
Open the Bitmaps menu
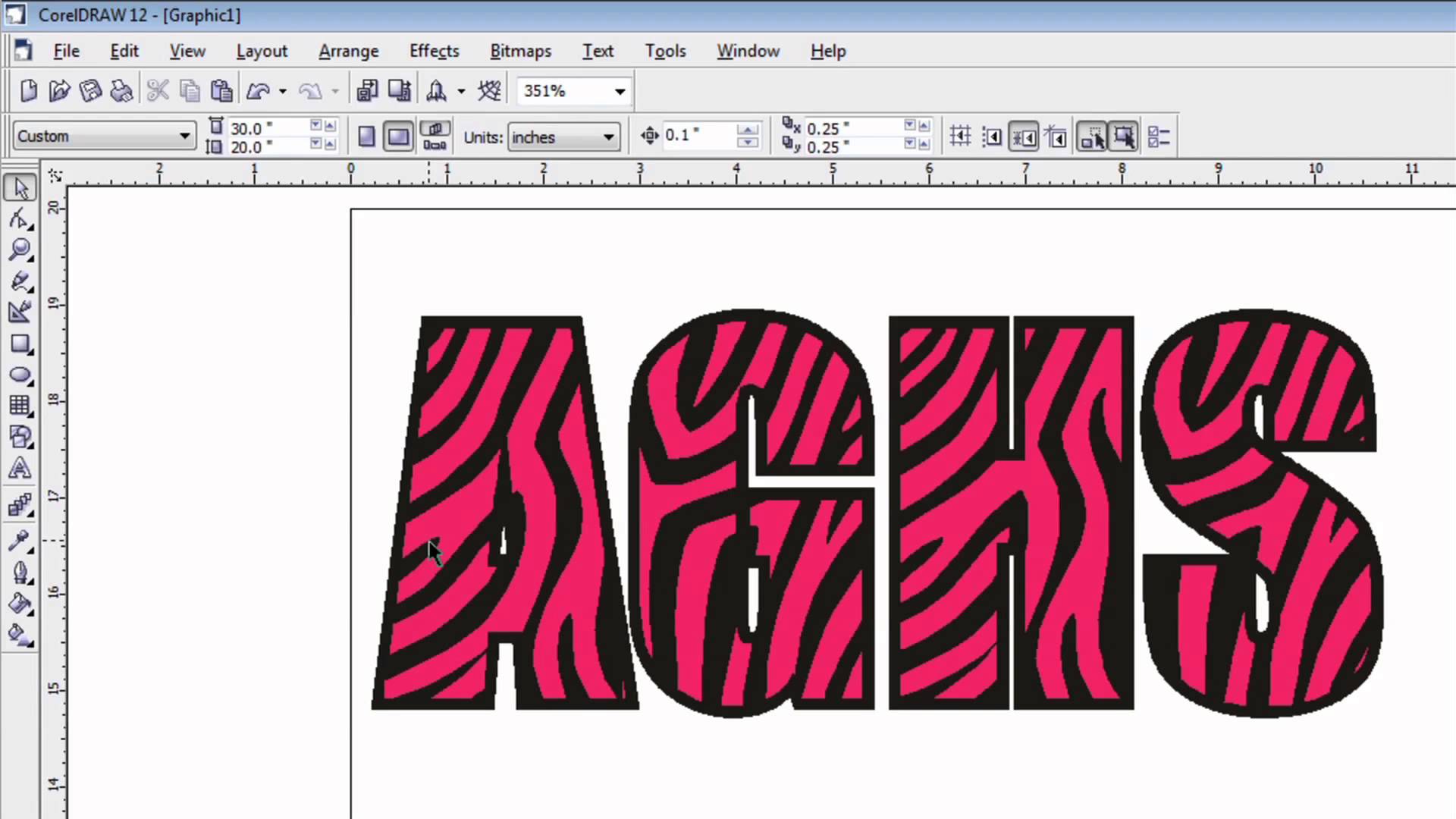[520, 51]
